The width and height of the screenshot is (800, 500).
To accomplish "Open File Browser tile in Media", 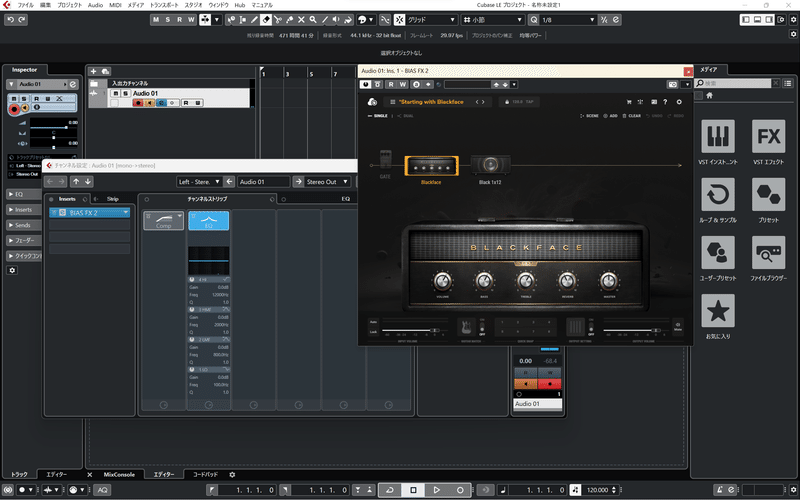I will coord(768,253).
